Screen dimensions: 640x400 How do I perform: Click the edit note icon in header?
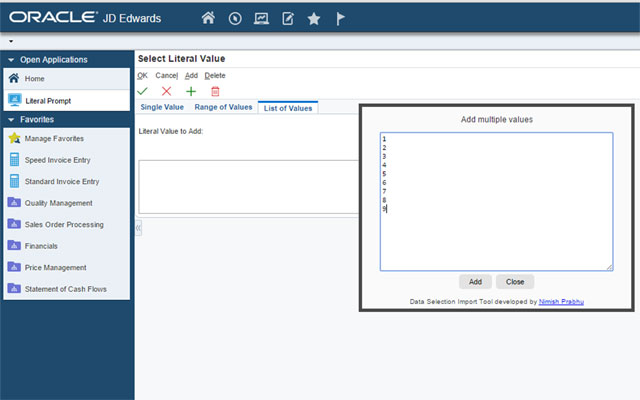coord(287,18)
